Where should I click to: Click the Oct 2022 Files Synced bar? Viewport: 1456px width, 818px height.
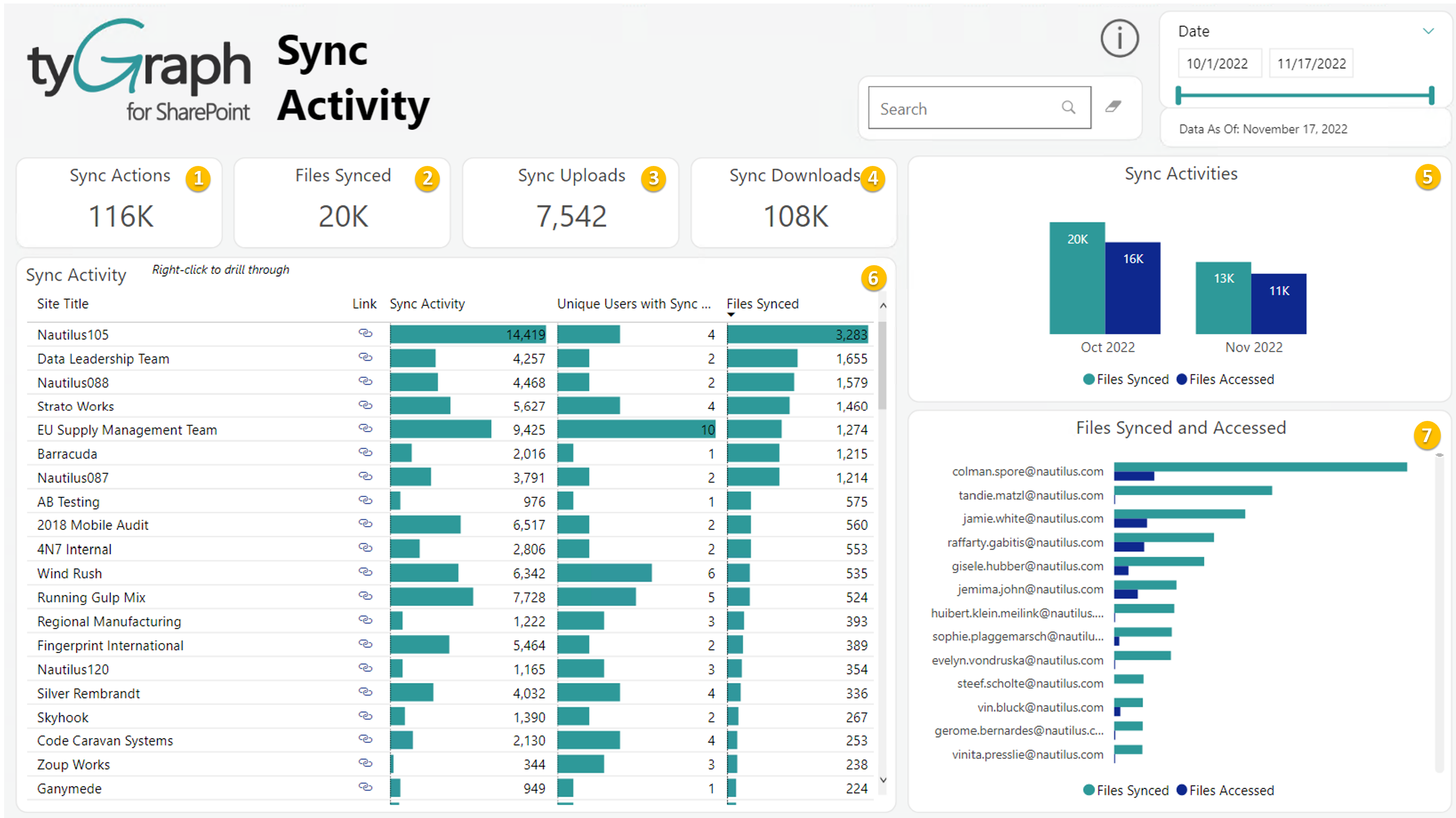[x=1077, y=278]
